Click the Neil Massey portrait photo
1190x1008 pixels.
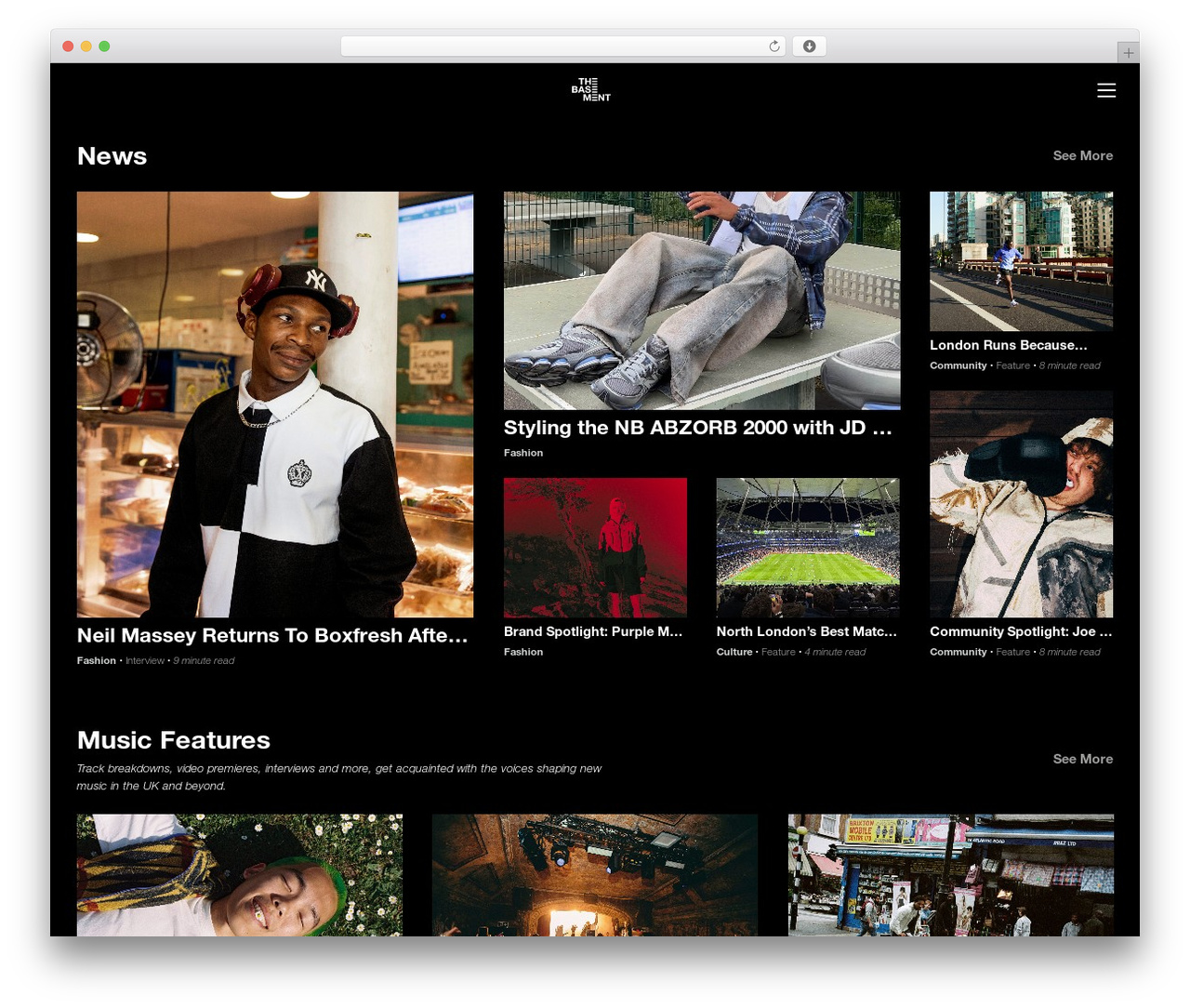(275, 405)
